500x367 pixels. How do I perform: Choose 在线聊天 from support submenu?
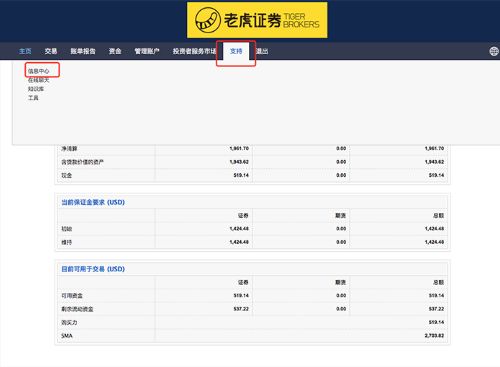pyautogui.click(x=38, y=80)
